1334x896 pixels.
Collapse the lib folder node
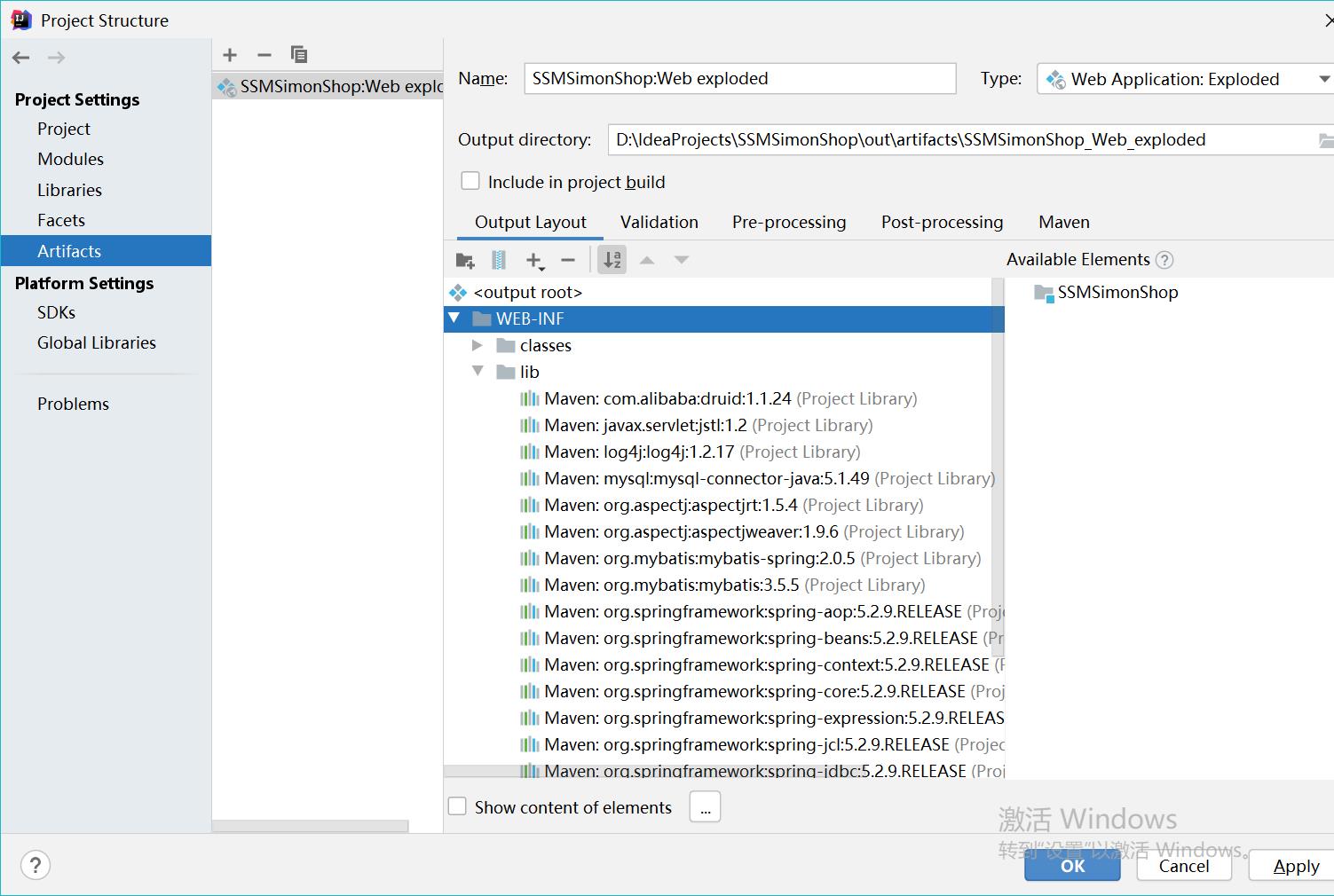[x=478, y=371]
